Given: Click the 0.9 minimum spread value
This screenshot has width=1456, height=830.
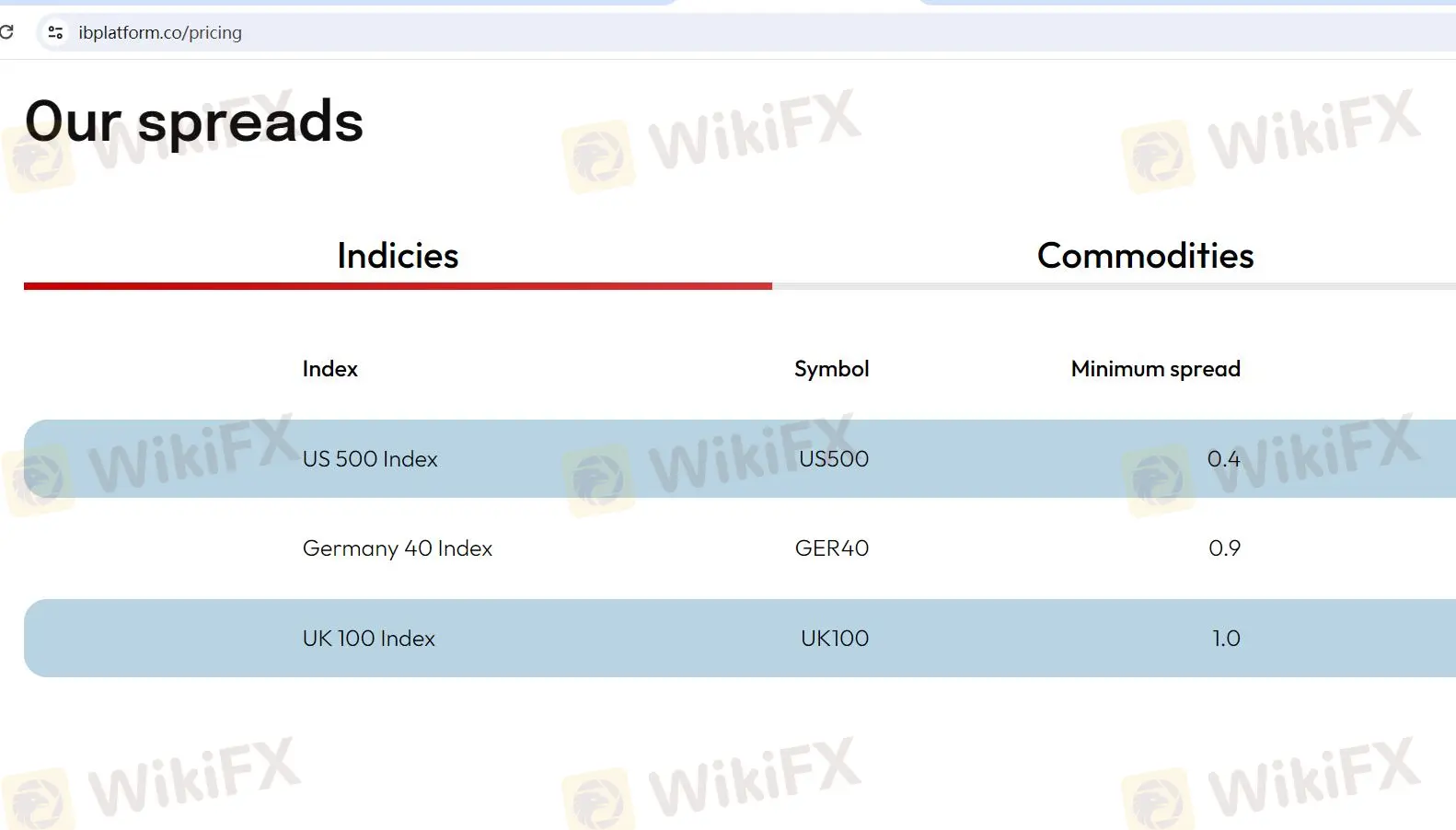Looking at the screenshot, I should tap(1224, 548).
